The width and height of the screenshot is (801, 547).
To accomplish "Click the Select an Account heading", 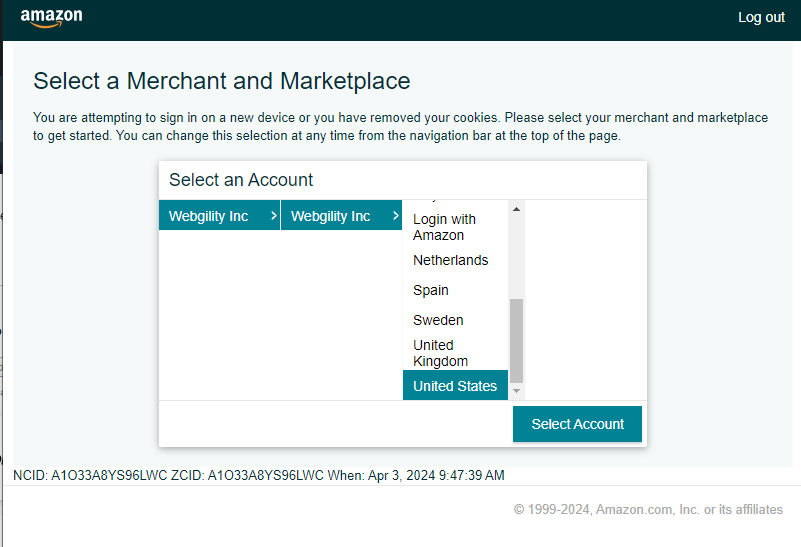I will [241, 180].
